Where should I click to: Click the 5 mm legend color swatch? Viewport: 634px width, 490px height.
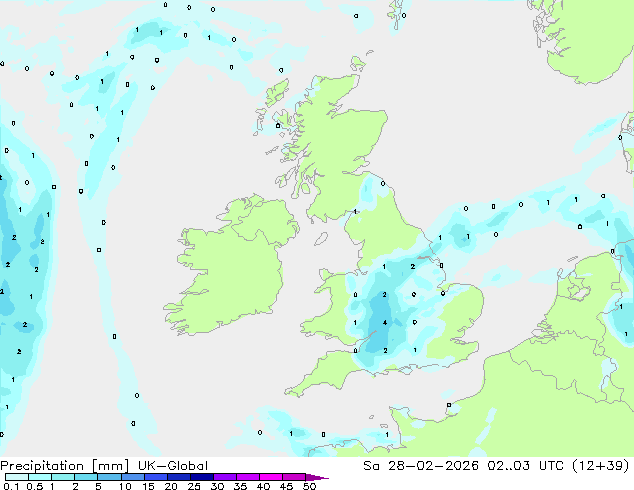point(109,477)
